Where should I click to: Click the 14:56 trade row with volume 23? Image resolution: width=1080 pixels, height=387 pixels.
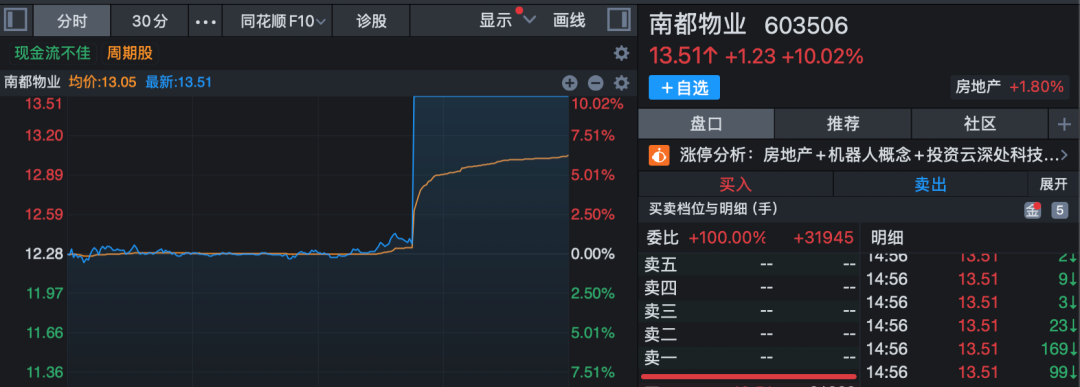click(x=971, y=325)
